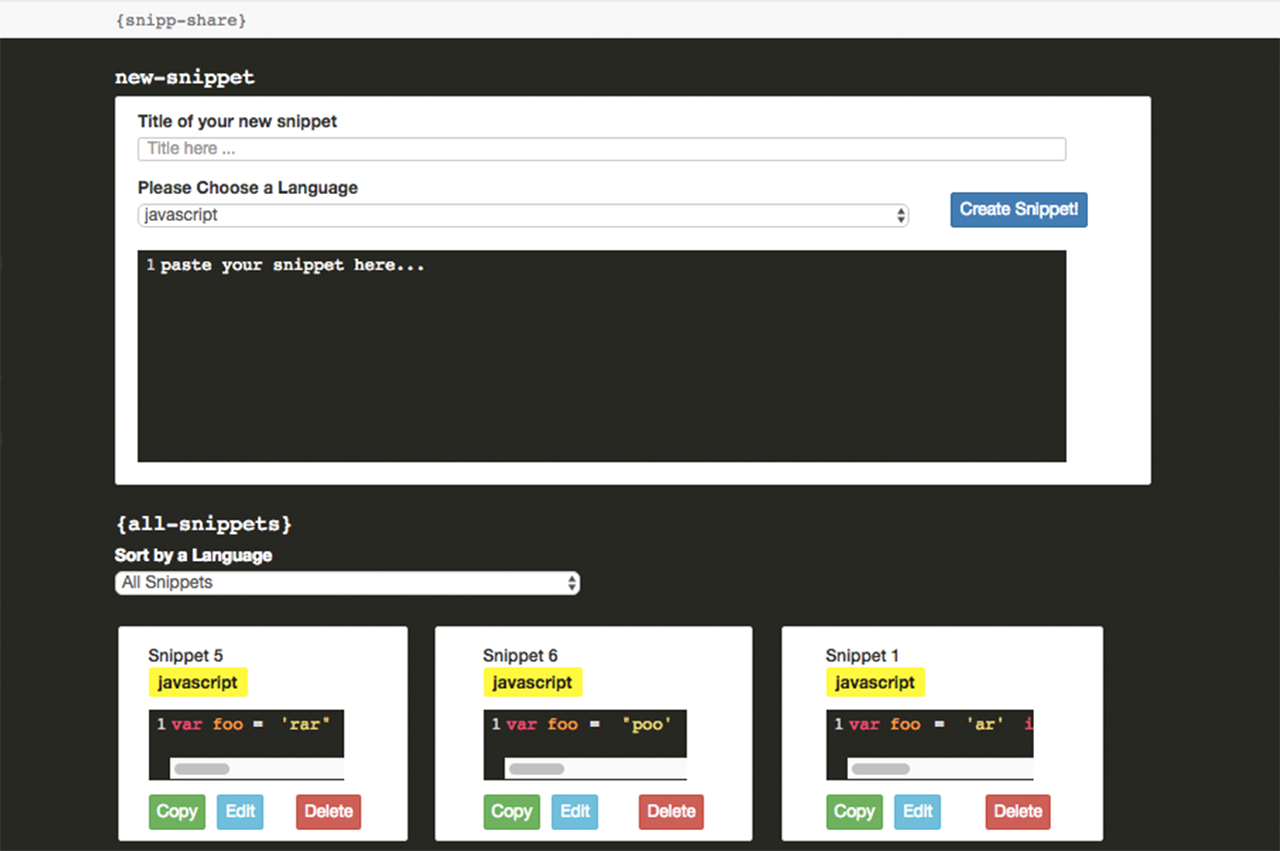
Task: Click Snippet 1 horizontal scrollbar thumb
Action: (x=881, y=769)
